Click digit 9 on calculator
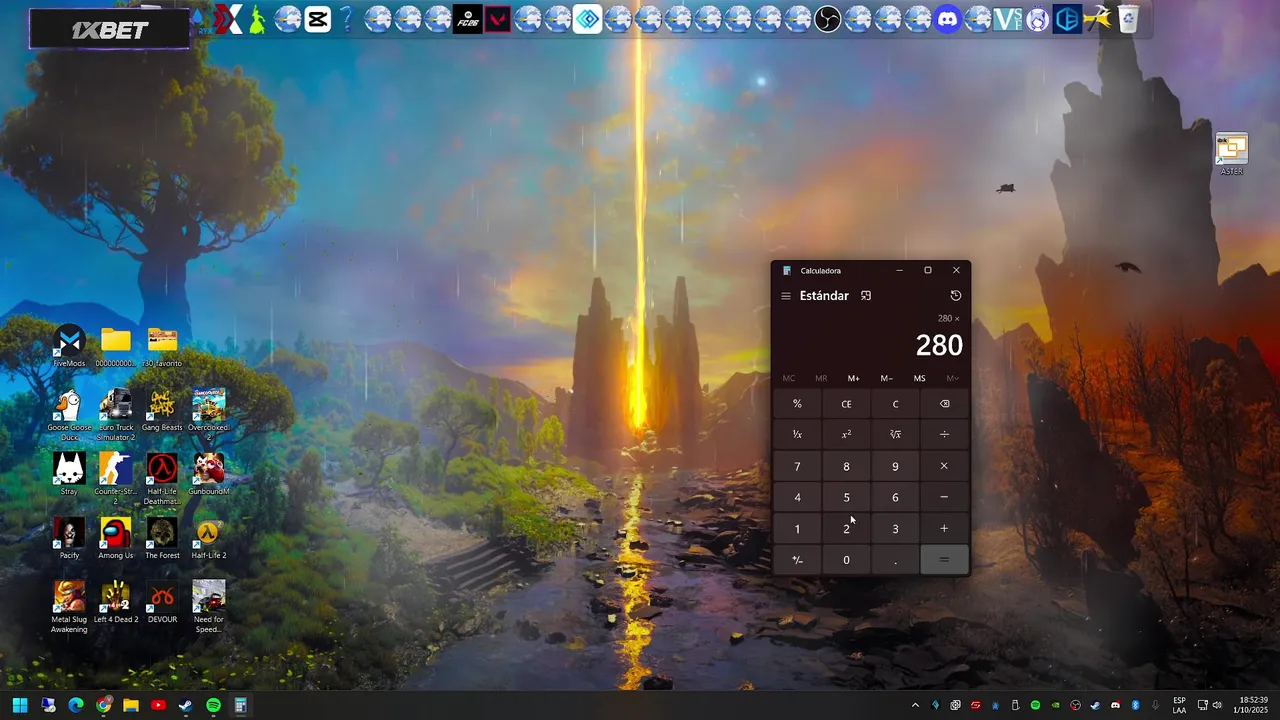Screen dimensions: 1280x720 click(895, 466)
